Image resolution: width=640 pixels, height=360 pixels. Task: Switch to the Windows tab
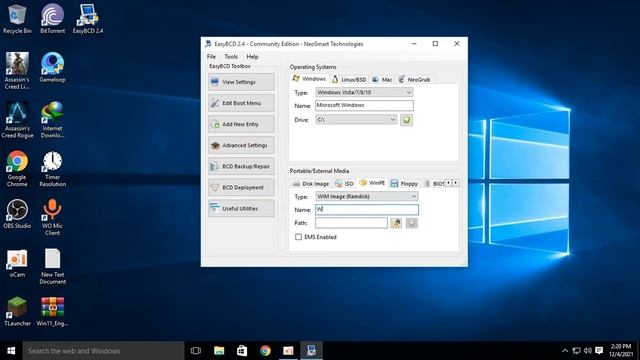(x=309, y=79)
